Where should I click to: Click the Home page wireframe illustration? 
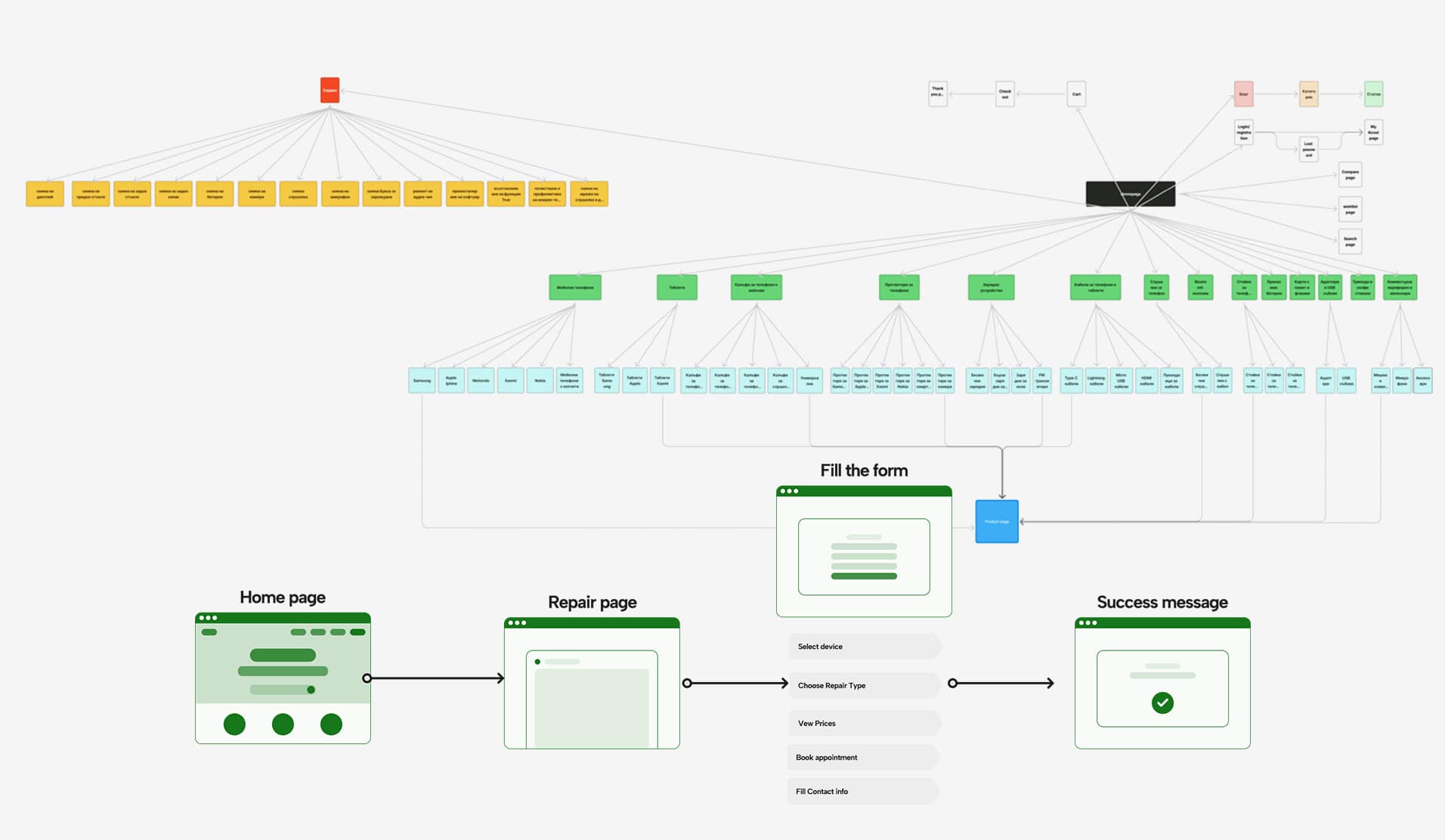(x=283, y=678)
